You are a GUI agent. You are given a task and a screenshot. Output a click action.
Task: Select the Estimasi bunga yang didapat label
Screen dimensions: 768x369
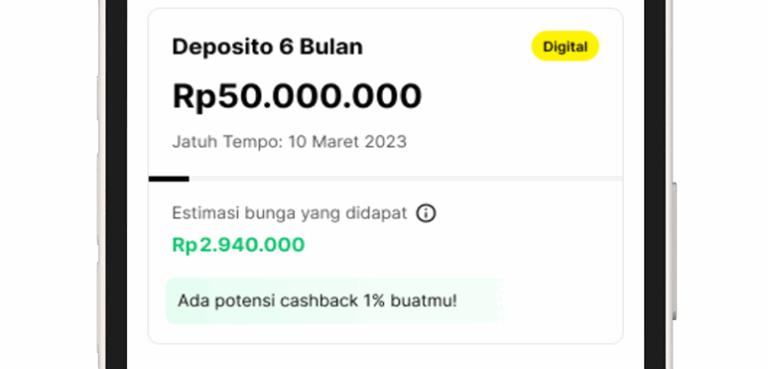(289, 214)
